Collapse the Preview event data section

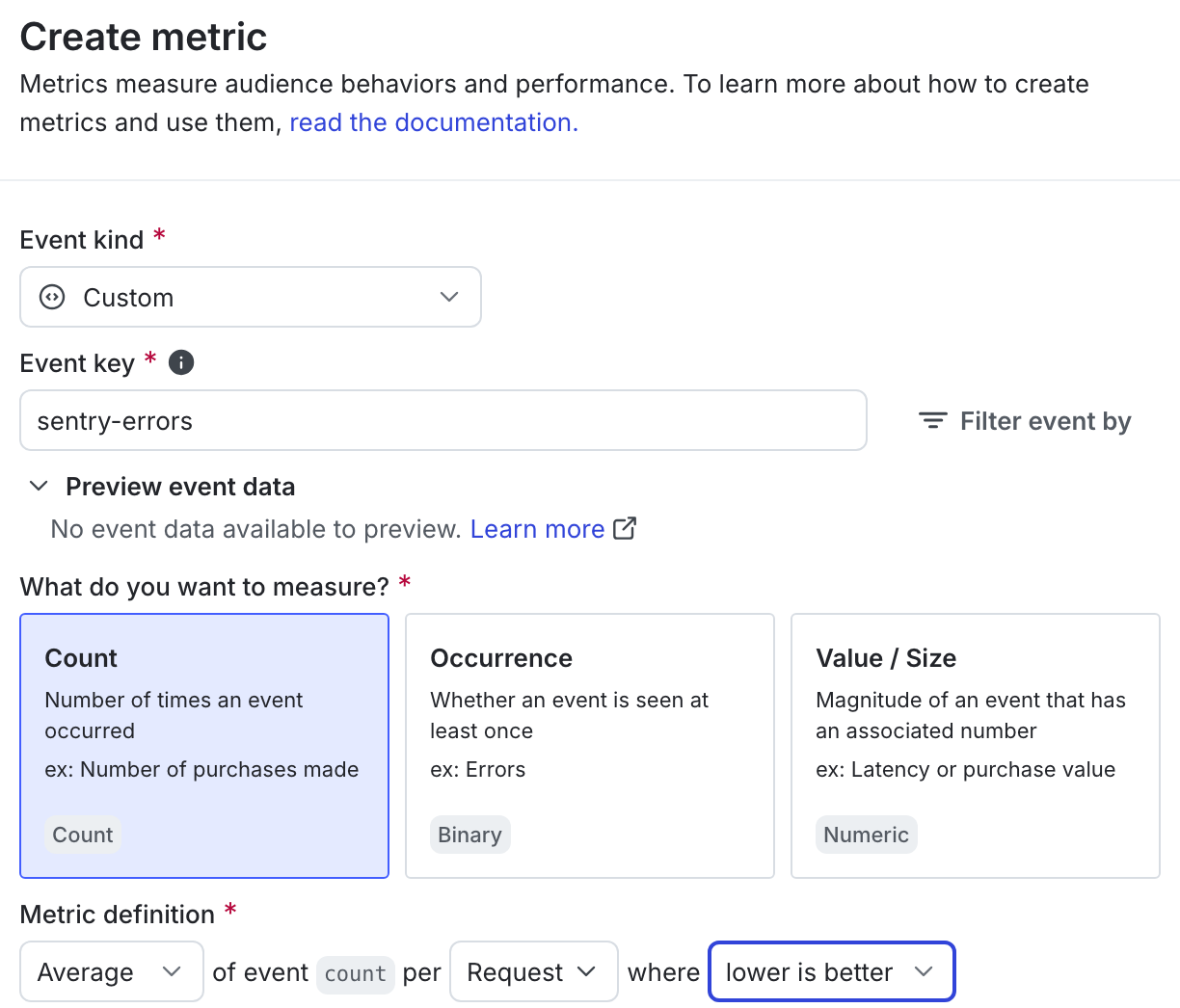pos(39,486)
